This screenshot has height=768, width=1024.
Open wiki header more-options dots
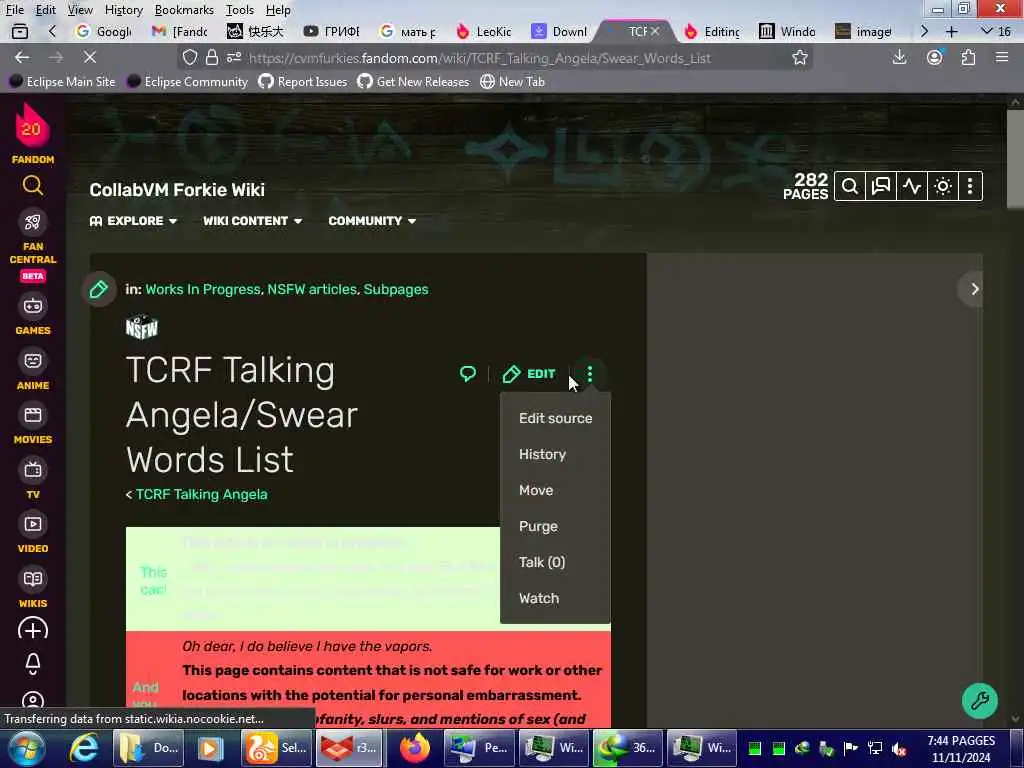tap(970, 187)
